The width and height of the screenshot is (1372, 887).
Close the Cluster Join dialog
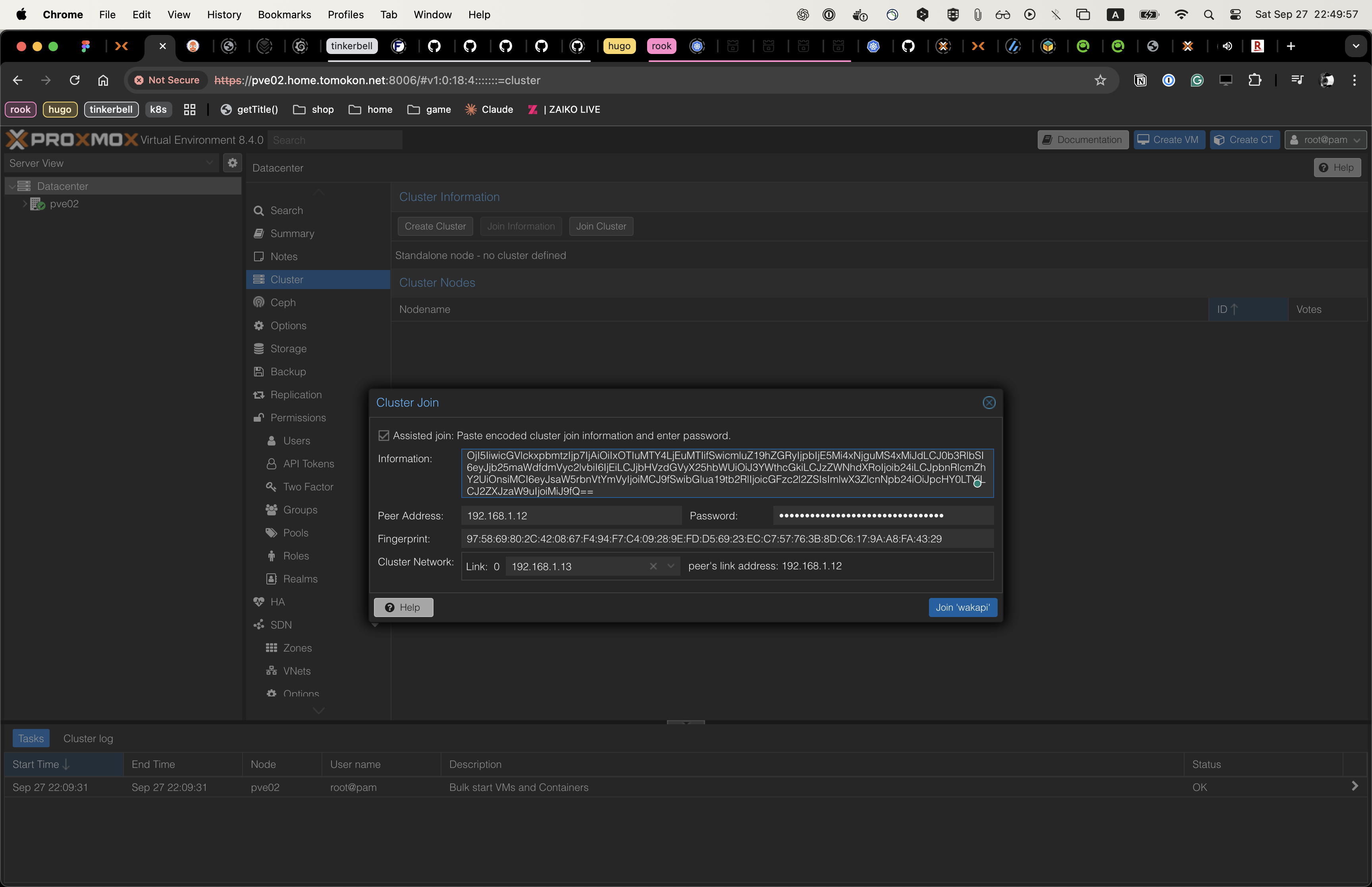pyautogui.click(x=989, y=403)
